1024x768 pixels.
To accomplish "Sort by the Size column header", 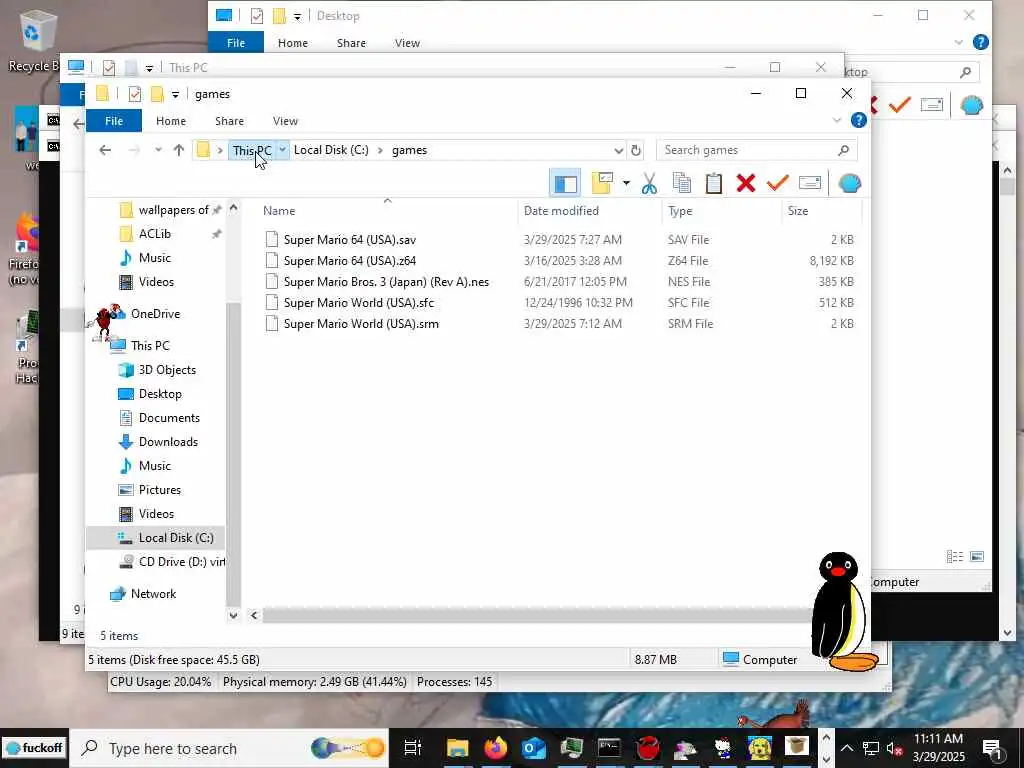I will point(798,211).
